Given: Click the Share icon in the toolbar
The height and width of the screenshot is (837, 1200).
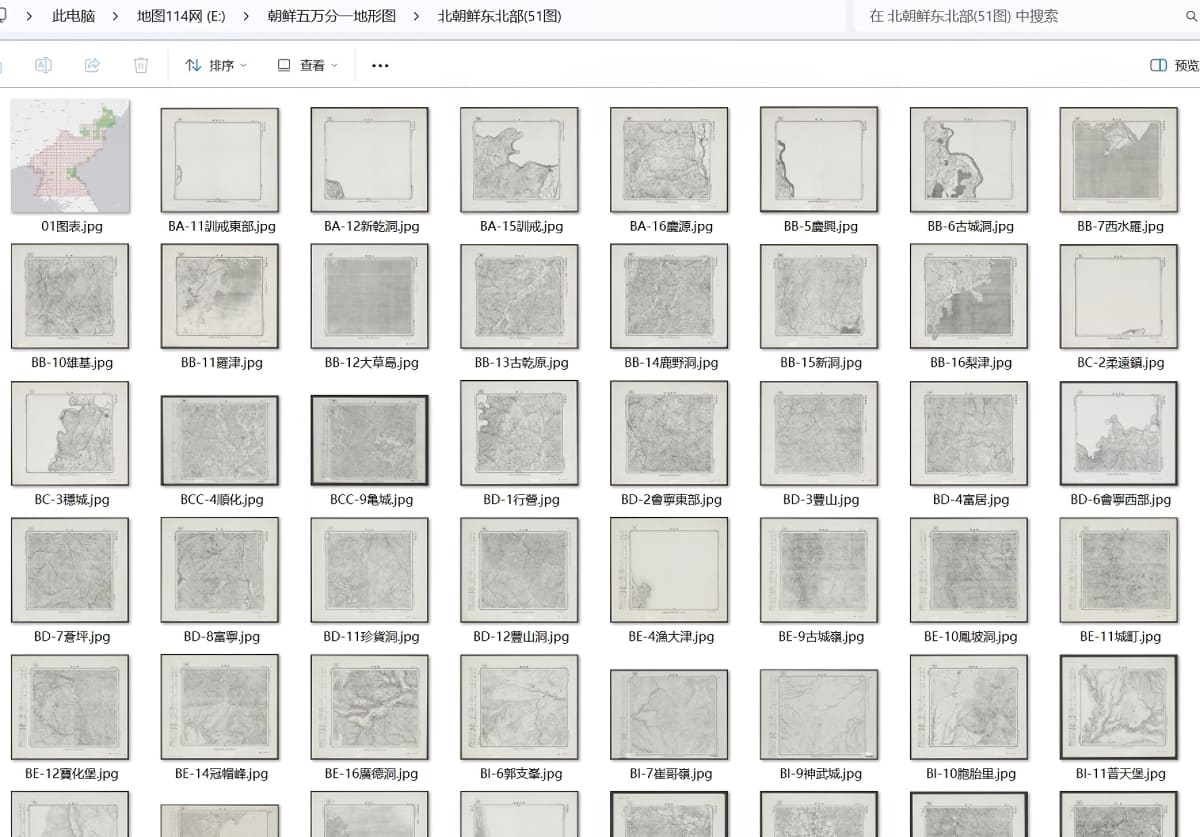Looking at the screenshot, I should 92,65.
